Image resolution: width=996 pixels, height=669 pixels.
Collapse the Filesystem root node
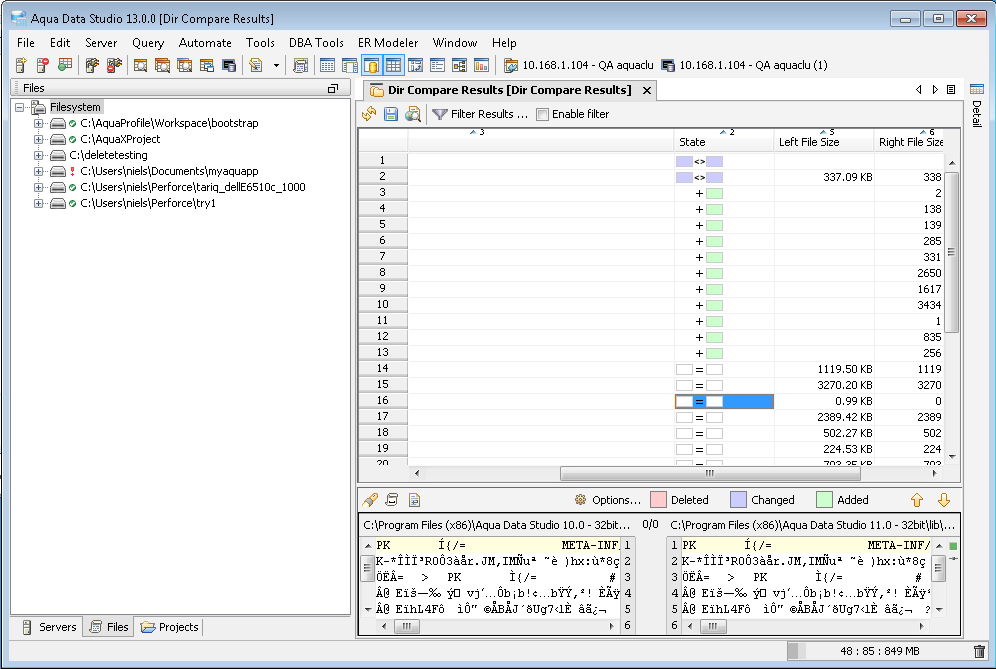(x=20, y=107)
